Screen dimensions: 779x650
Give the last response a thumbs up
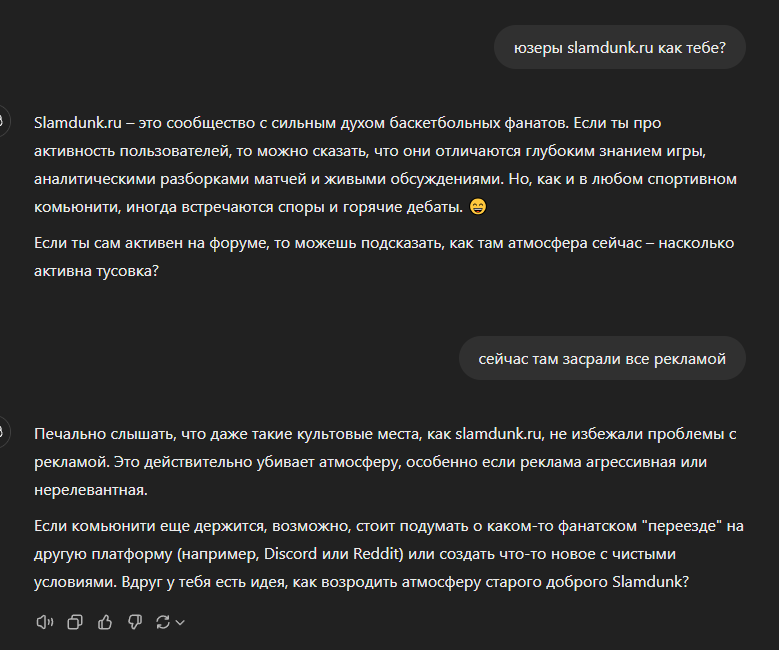pos(105,622)
